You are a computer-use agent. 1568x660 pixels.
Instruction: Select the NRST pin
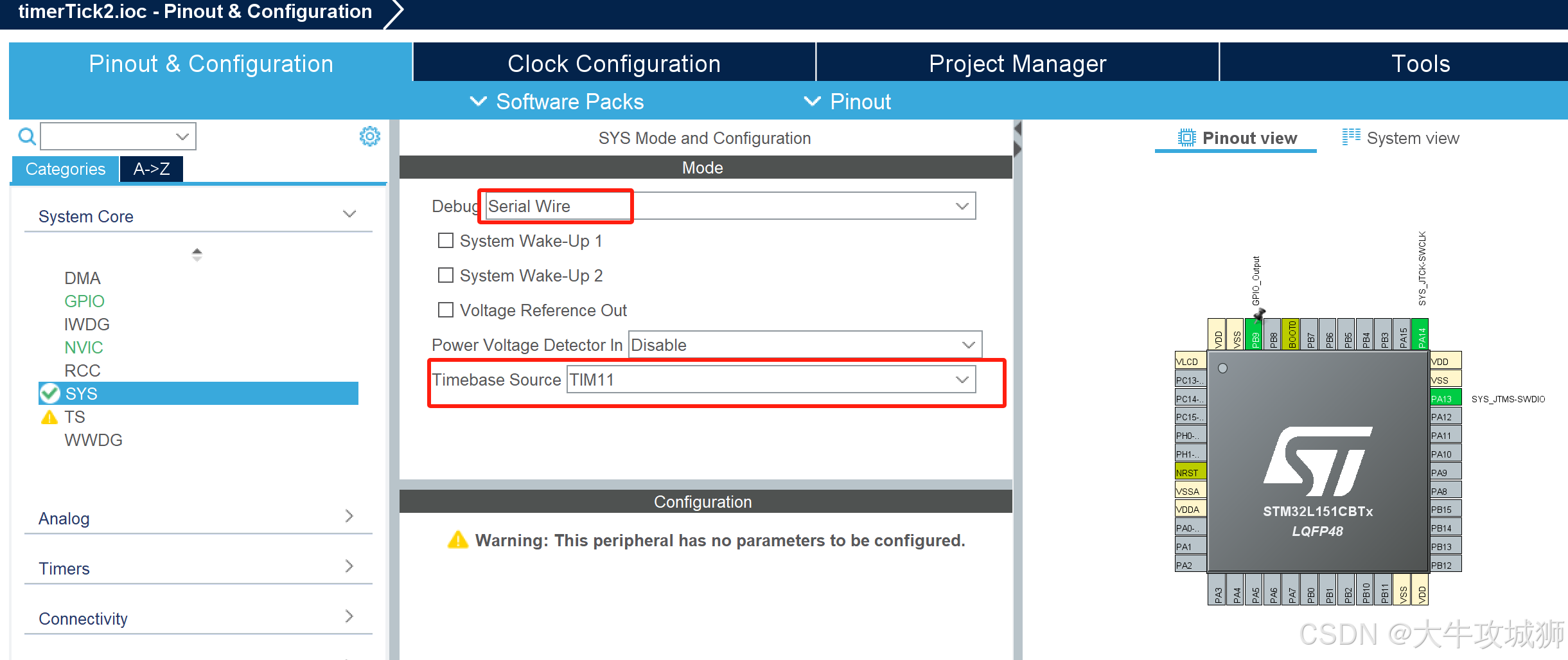click(x=1190, y=472)
